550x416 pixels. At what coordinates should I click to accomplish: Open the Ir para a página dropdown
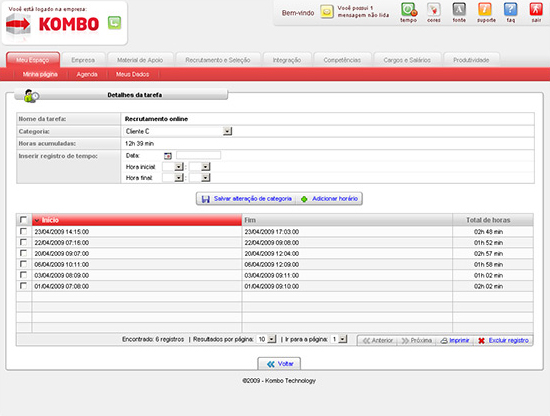[x=343, y=339]
